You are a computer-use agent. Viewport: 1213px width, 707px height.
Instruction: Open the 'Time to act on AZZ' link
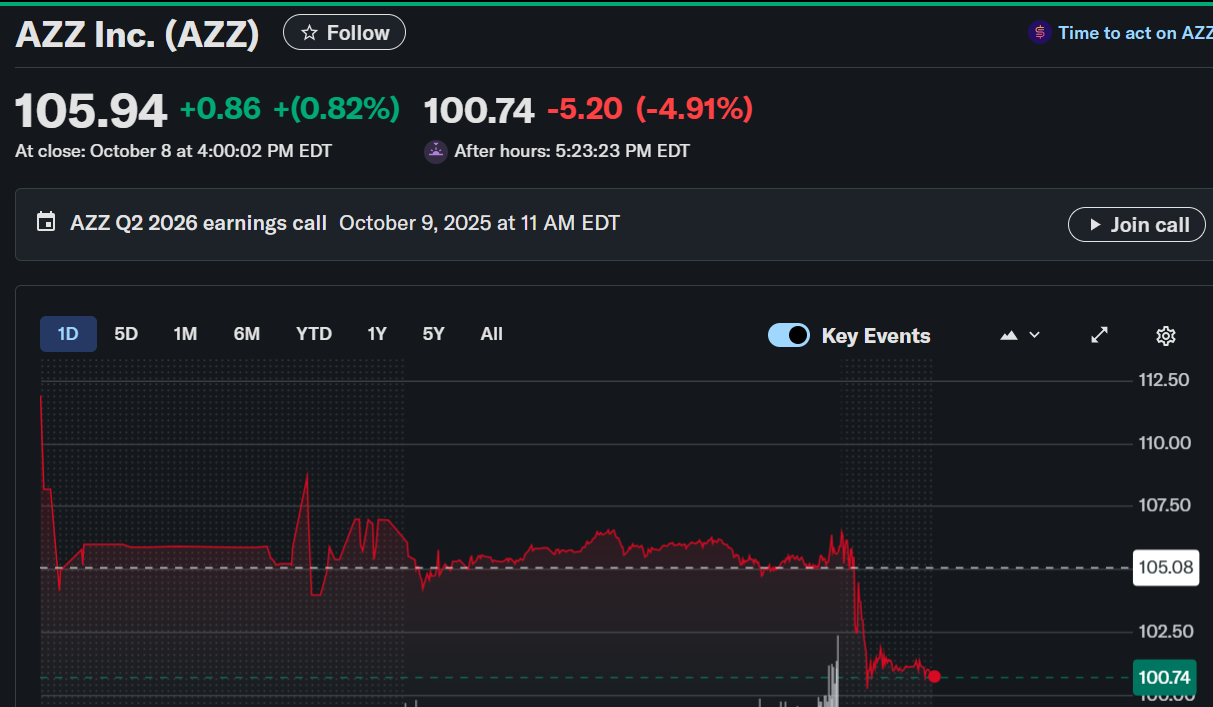[x=1134, y=33]
